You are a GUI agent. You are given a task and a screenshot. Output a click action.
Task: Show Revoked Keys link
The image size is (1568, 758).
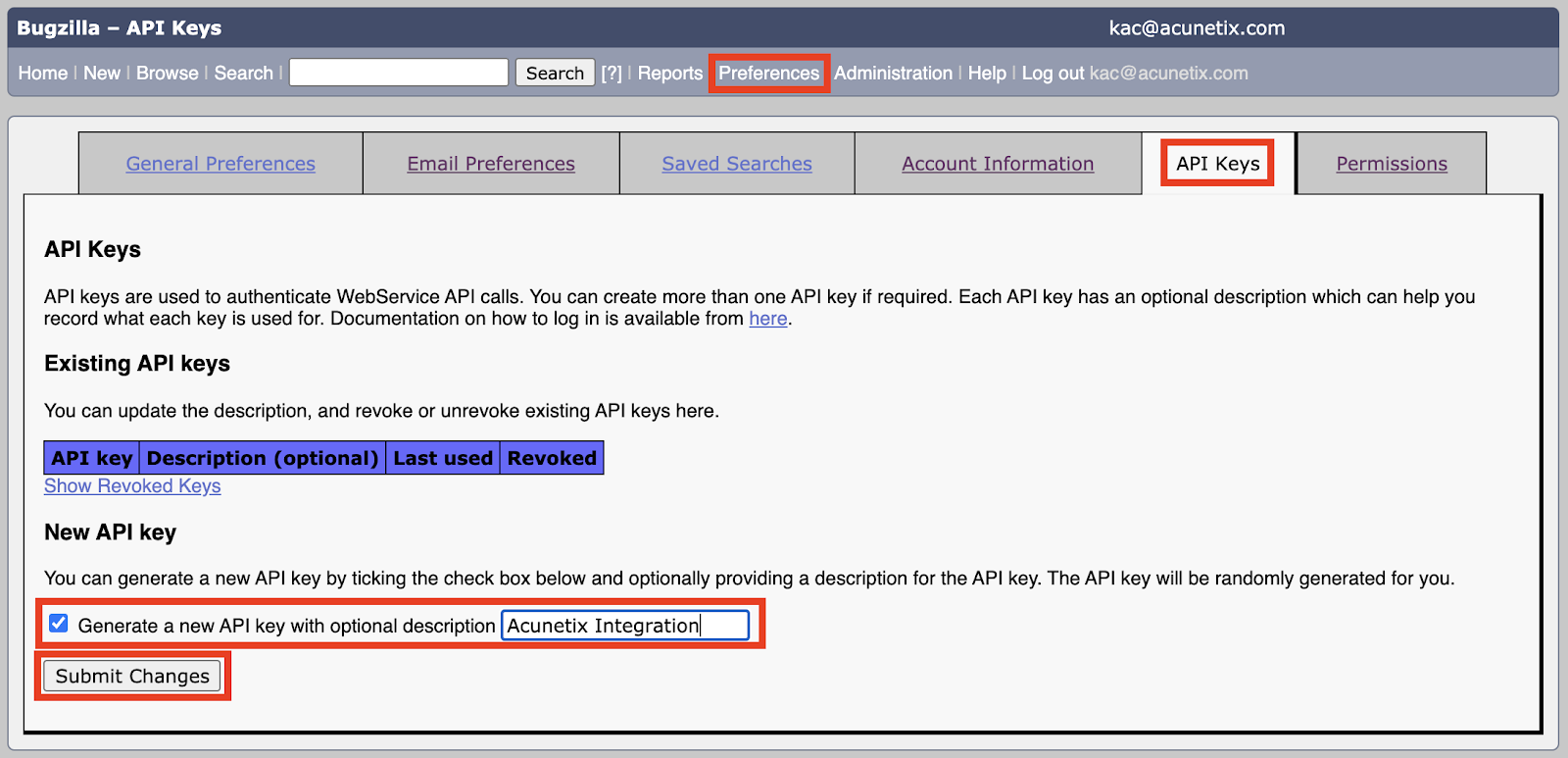132,486
